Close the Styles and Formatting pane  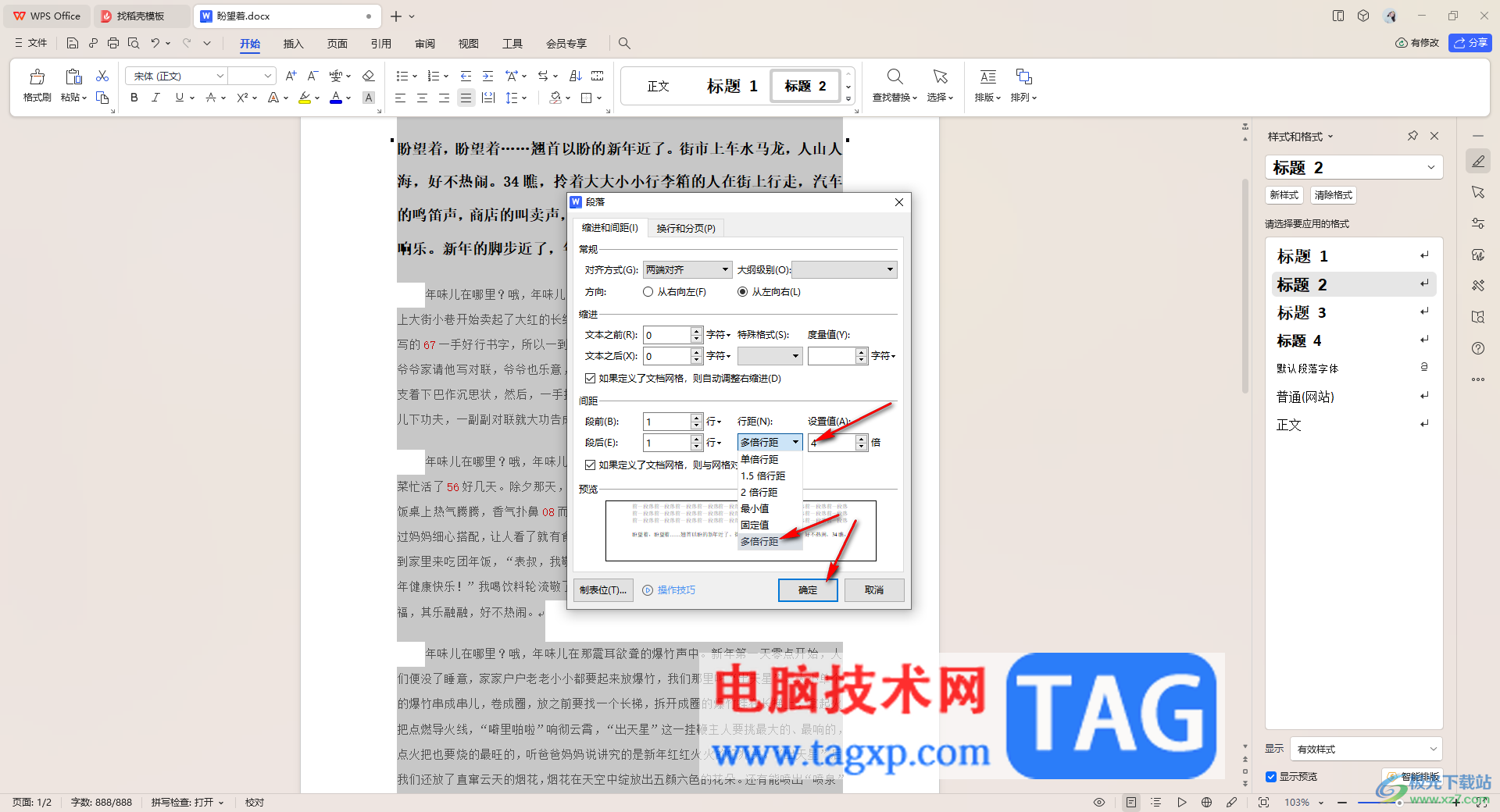pyautogui.click(x=1434, y=136)
